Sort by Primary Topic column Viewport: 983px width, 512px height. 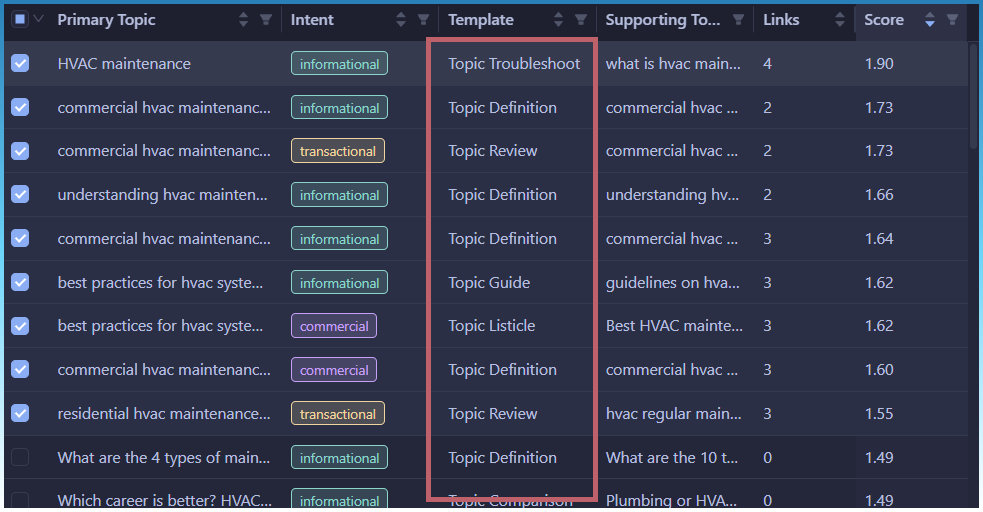pyautogui.click(x=244, y=20)
